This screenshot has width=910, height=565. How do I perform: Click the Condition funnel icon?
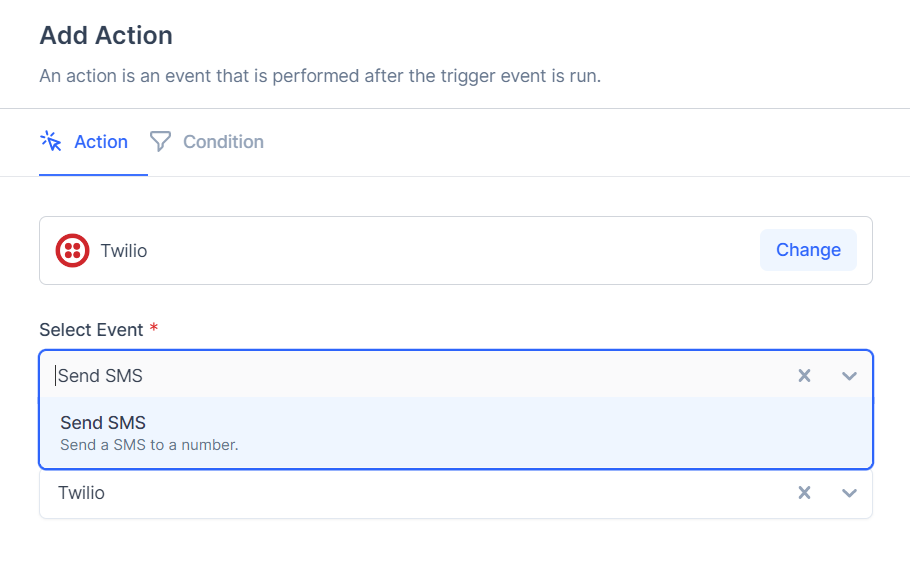pyautogui.click(x=160, y=141)
